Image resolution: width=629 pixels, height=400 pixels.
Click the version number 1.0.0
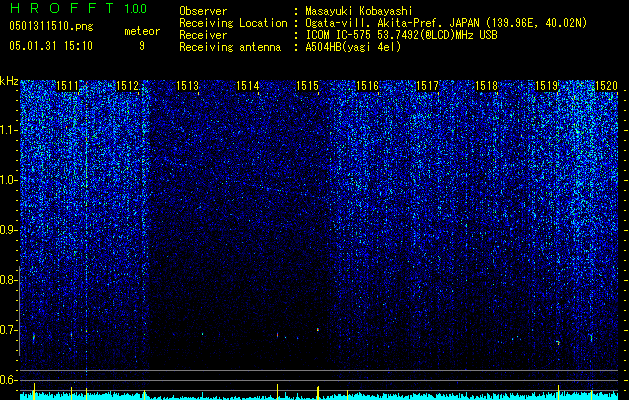point(136,9)
